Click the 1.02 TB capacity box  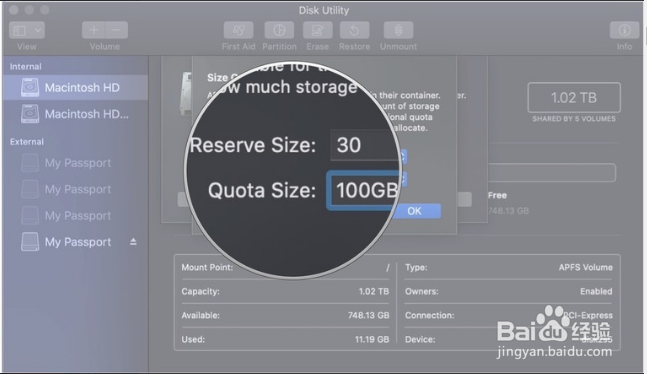574,98
